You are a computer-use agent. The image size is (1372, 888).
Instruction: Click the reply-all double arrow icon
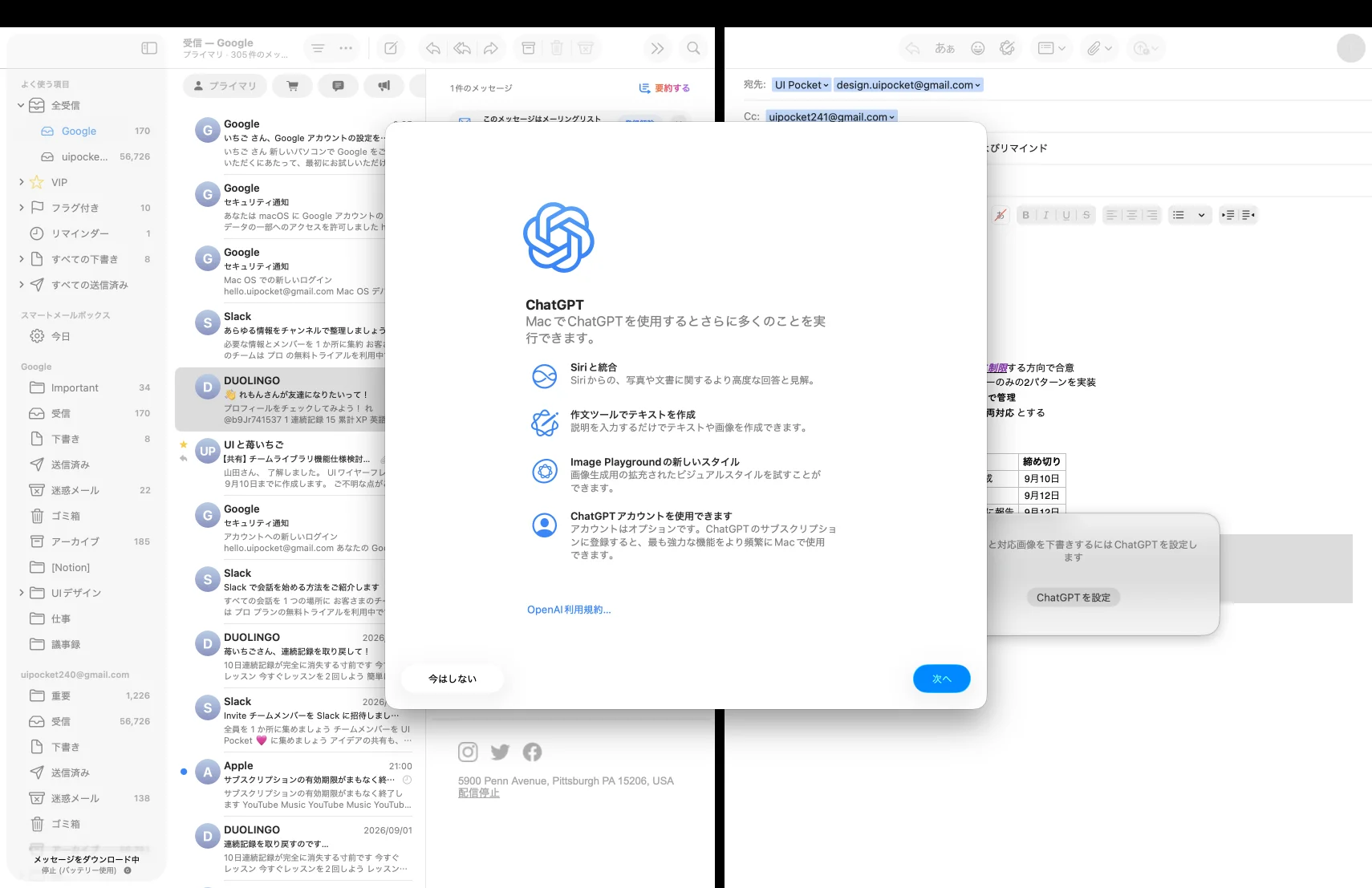point(462,48)
